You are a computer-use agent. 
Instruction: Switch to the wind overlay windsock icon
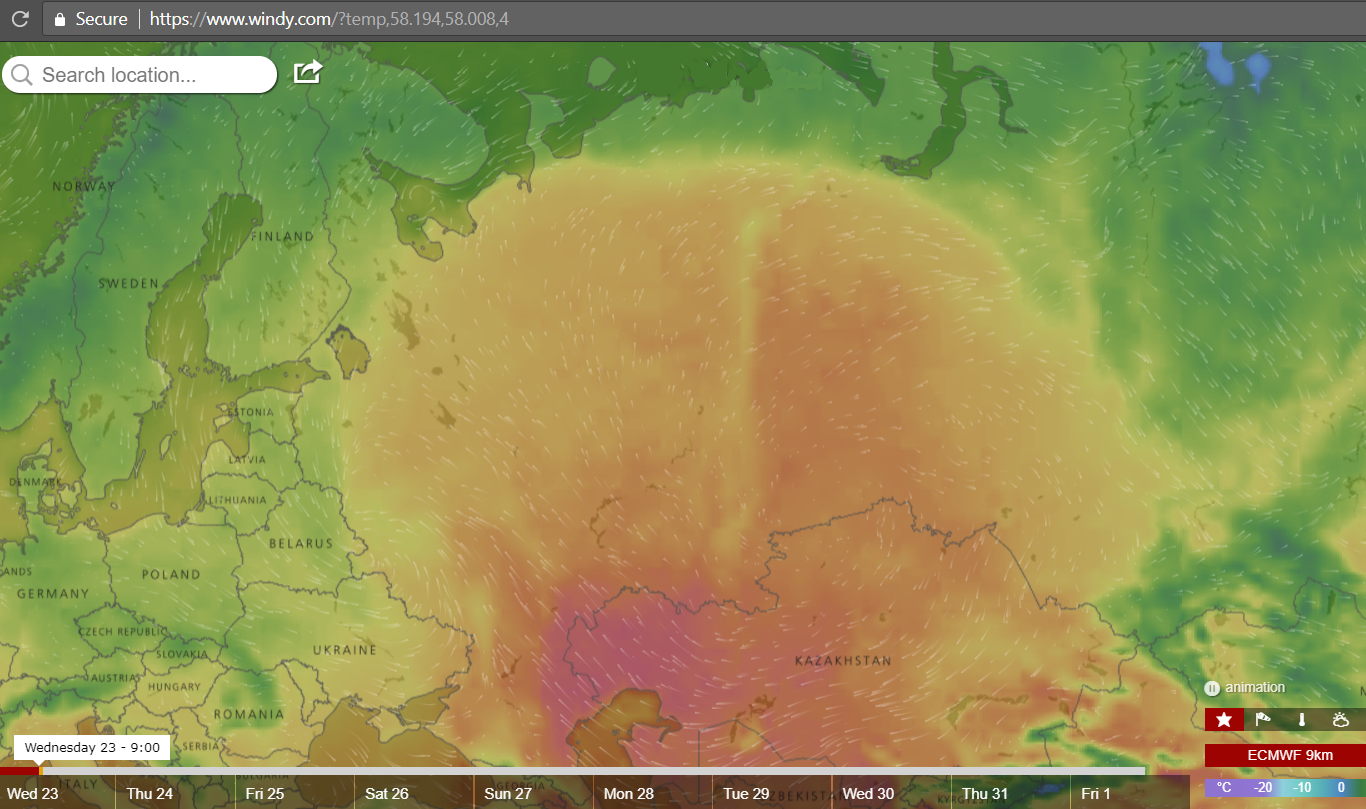point(1263,719)
